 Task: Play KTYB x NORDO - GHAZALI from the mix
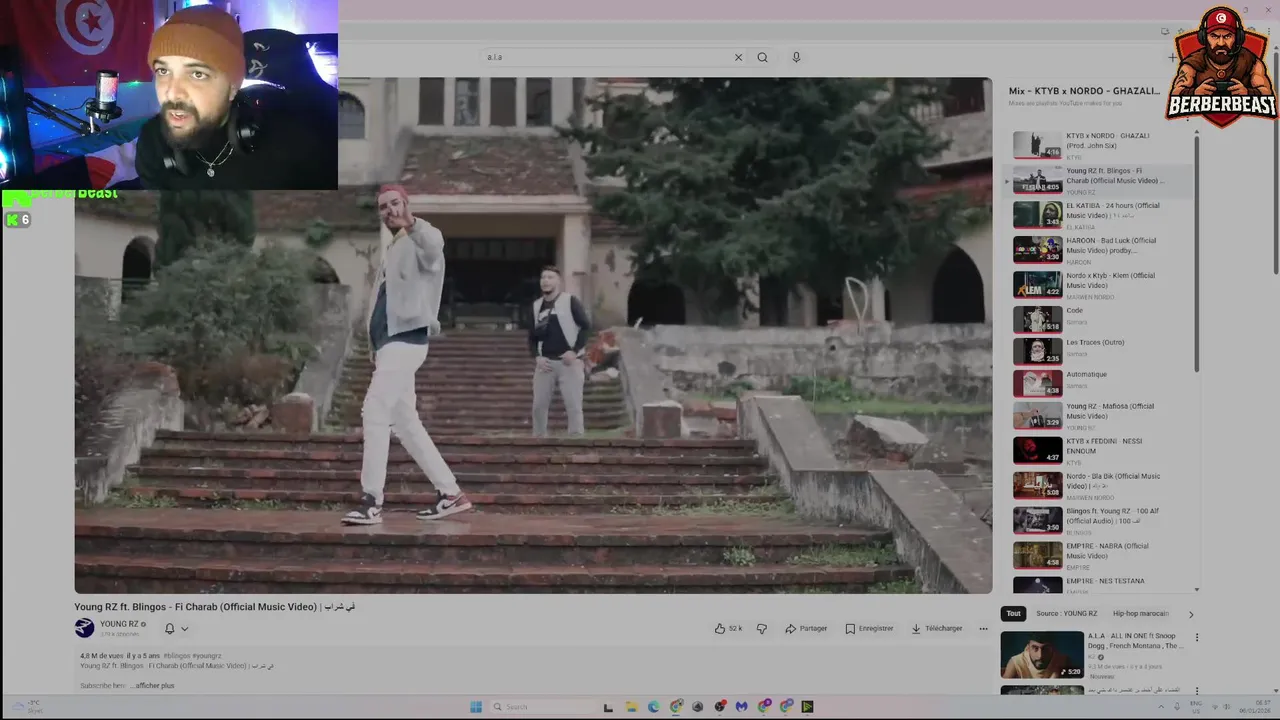[x=1100, y=145]
